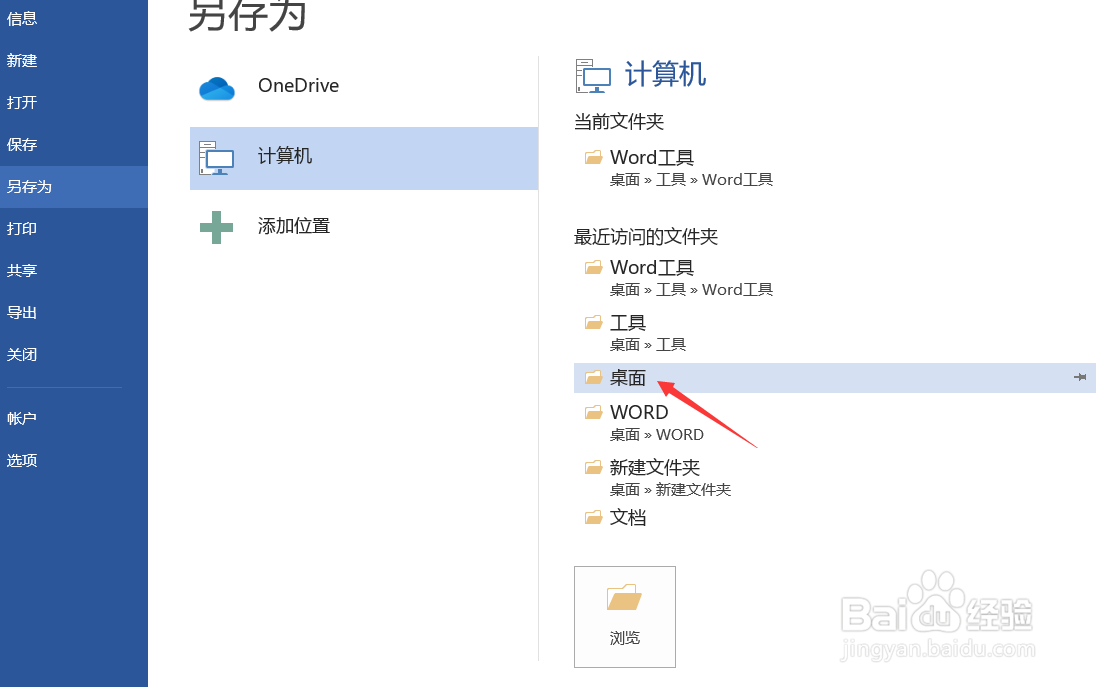Click folder icon beside WORD recent folder
The height and width of the screenshot is (687, 1096).
594,412
